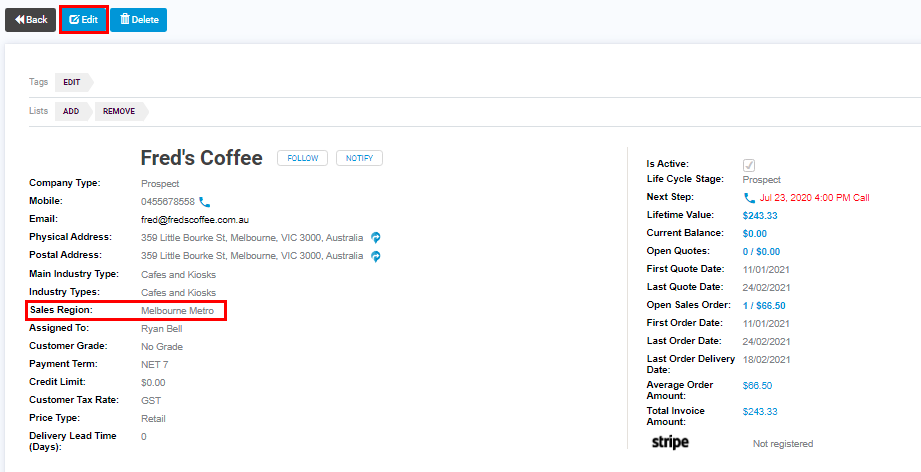Click the Postal Address 359 Little Bourke St text

[252, 256]
